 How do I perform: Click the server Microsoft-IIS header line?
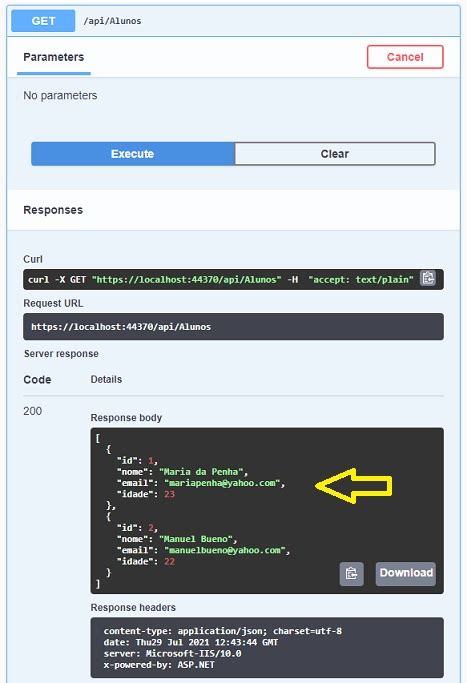(x=173, y=654)
